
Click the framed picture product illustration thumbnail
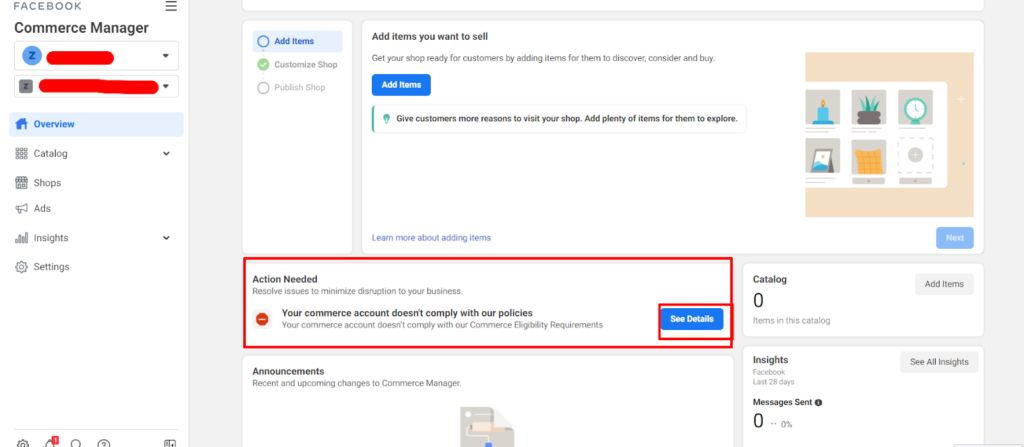[x=822, y=156]
